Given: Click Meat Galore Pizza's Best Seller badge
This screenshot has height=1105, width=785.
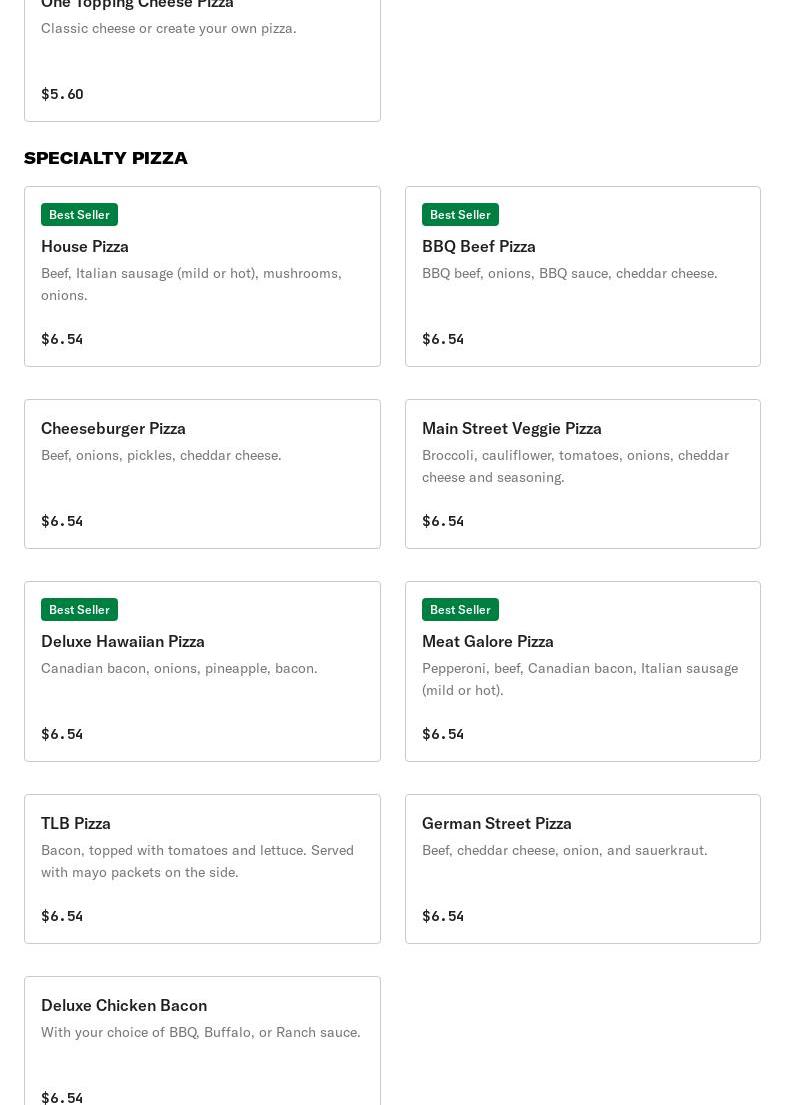Looking at the screenshot, I should pos(460,610).
